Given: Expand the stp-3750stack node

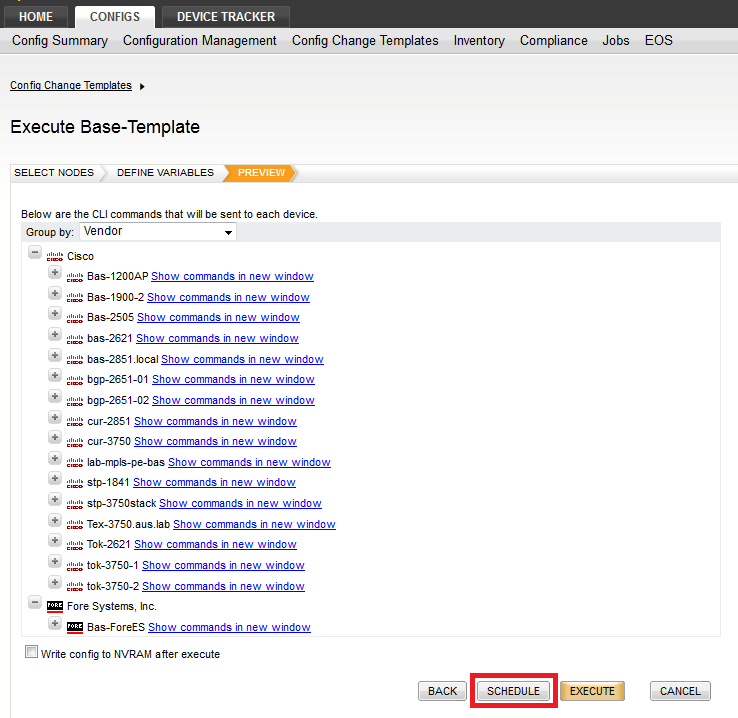Looking at the screenshot, I should tap(55, 499).
